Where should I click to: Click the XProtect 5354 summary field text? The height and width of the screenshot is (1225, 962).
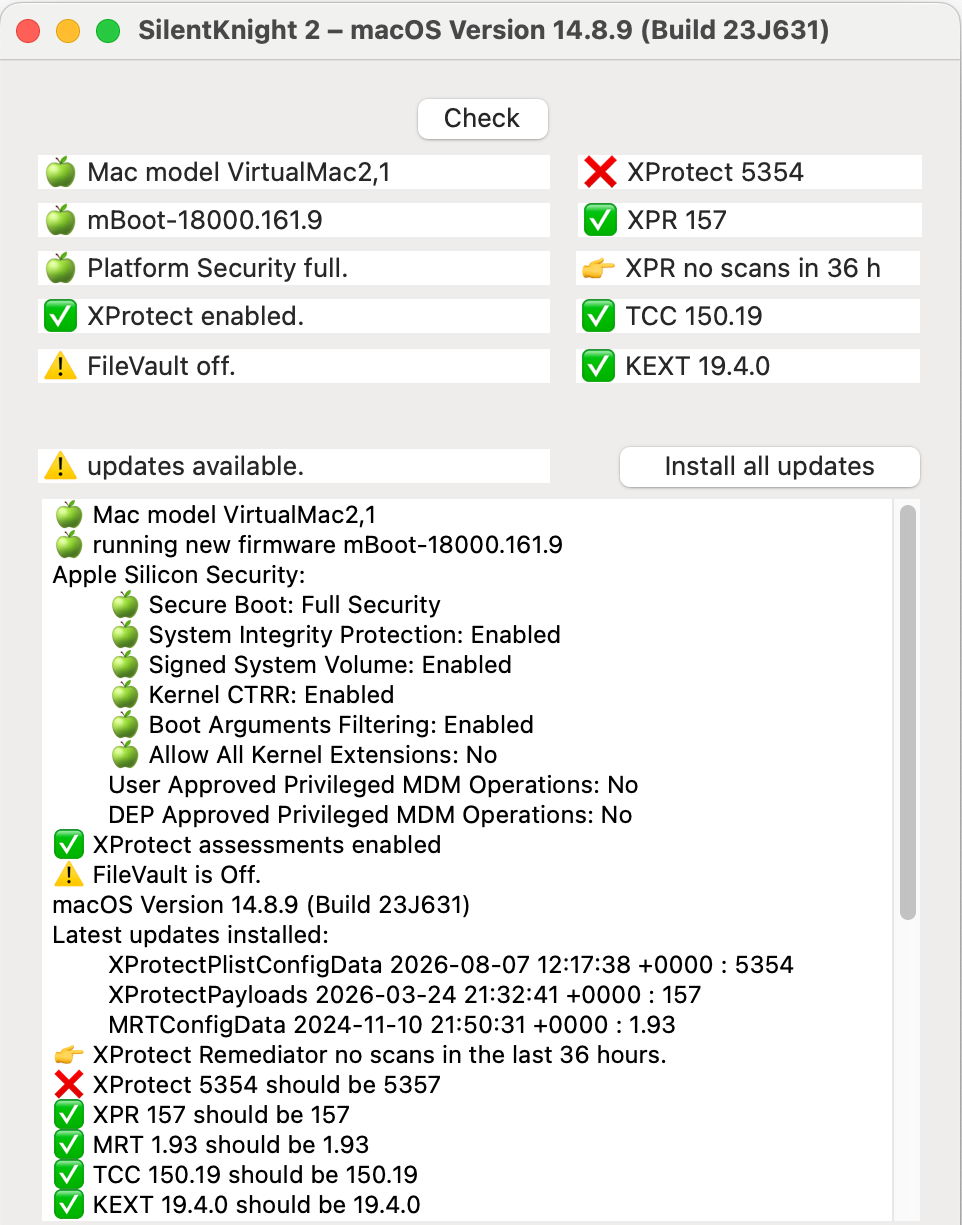click(x=715, y=172)
